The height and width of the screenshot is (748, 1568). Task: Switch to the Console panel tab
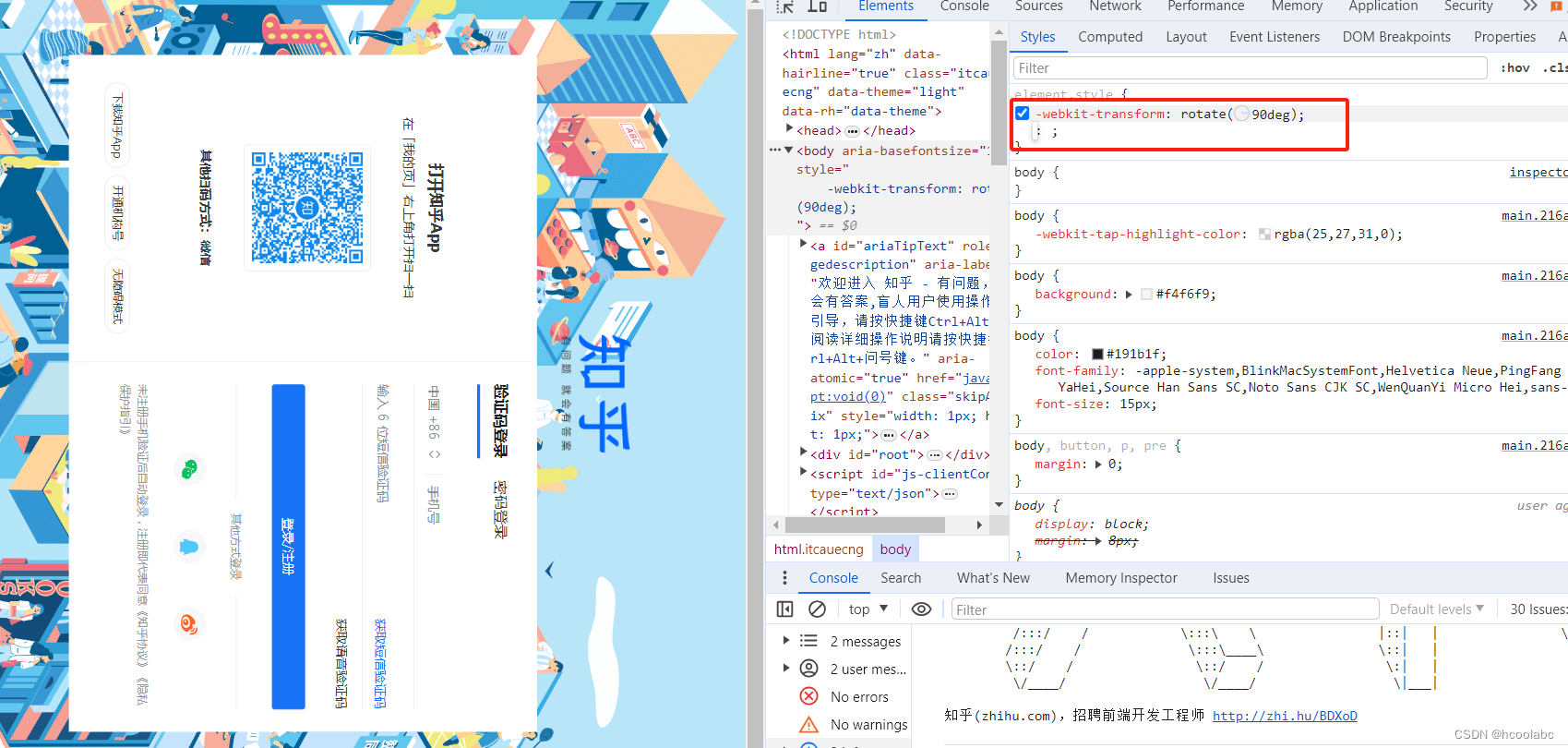[x=964, y=6]
